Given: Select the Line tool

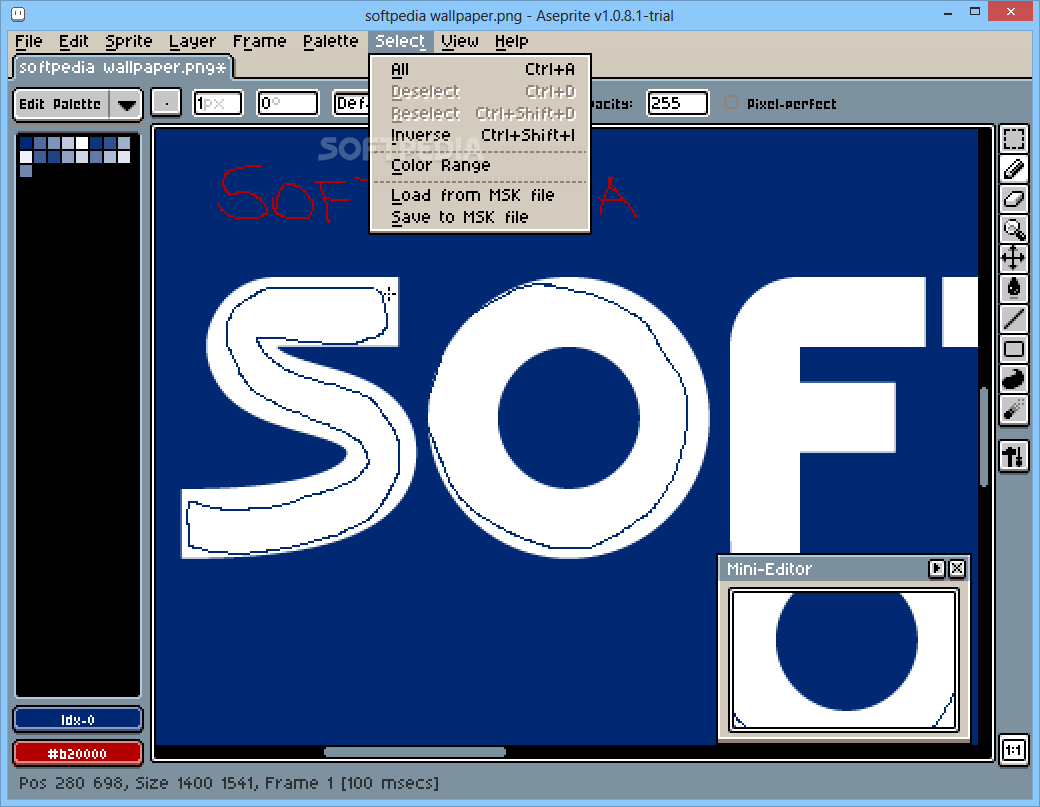Looking at the screenshot, I should point(1013,318).
